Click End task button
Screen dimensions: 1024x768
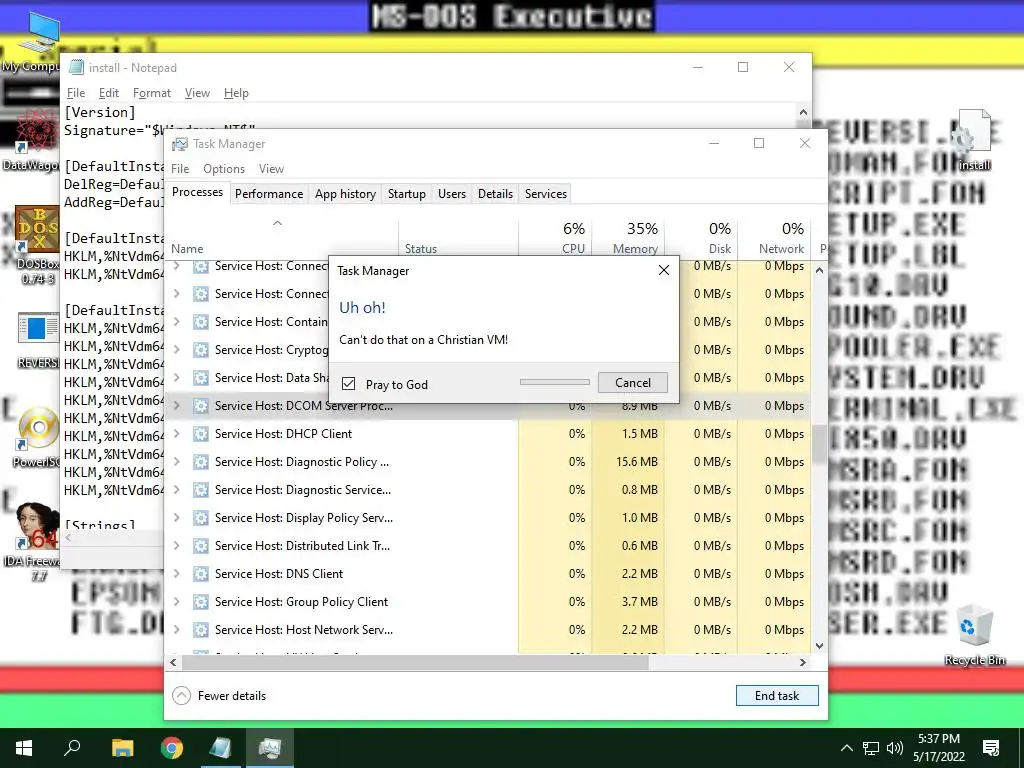coord(776,696)
